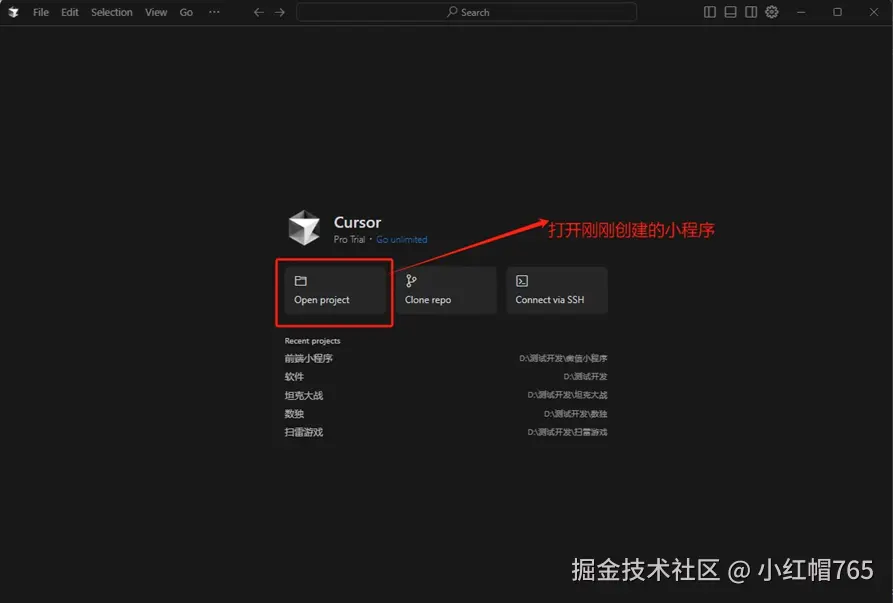Maximize the Cursor window

pos(837,12)
